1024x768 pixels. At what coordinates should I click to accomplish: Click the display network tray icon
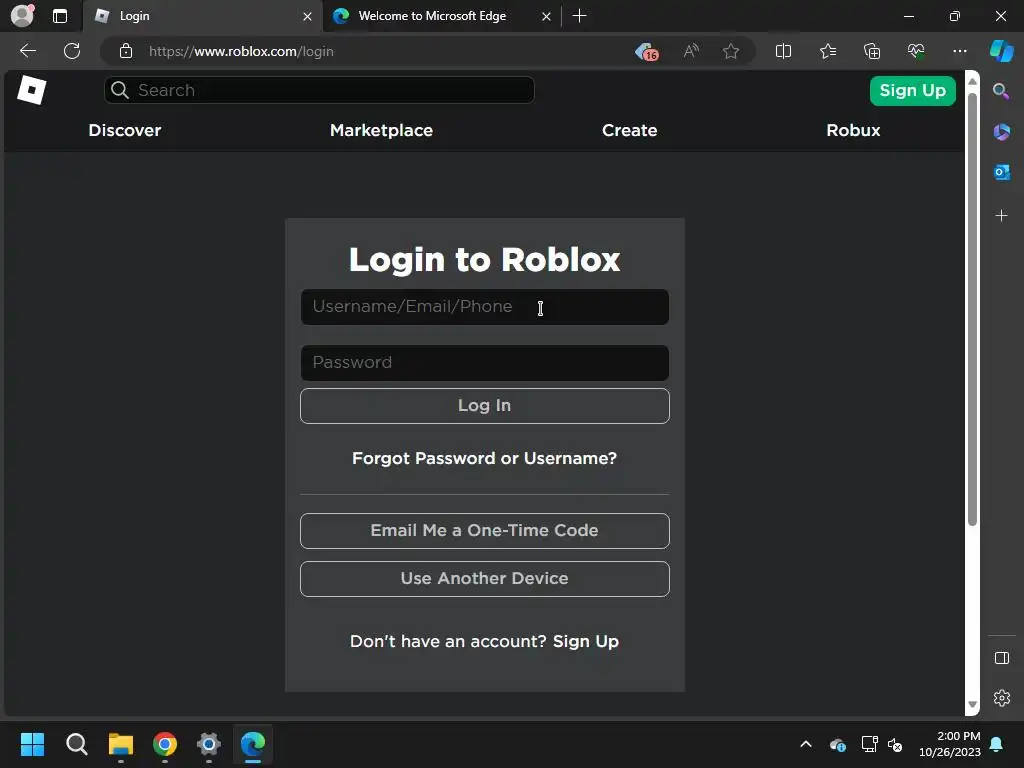[869, 744]
